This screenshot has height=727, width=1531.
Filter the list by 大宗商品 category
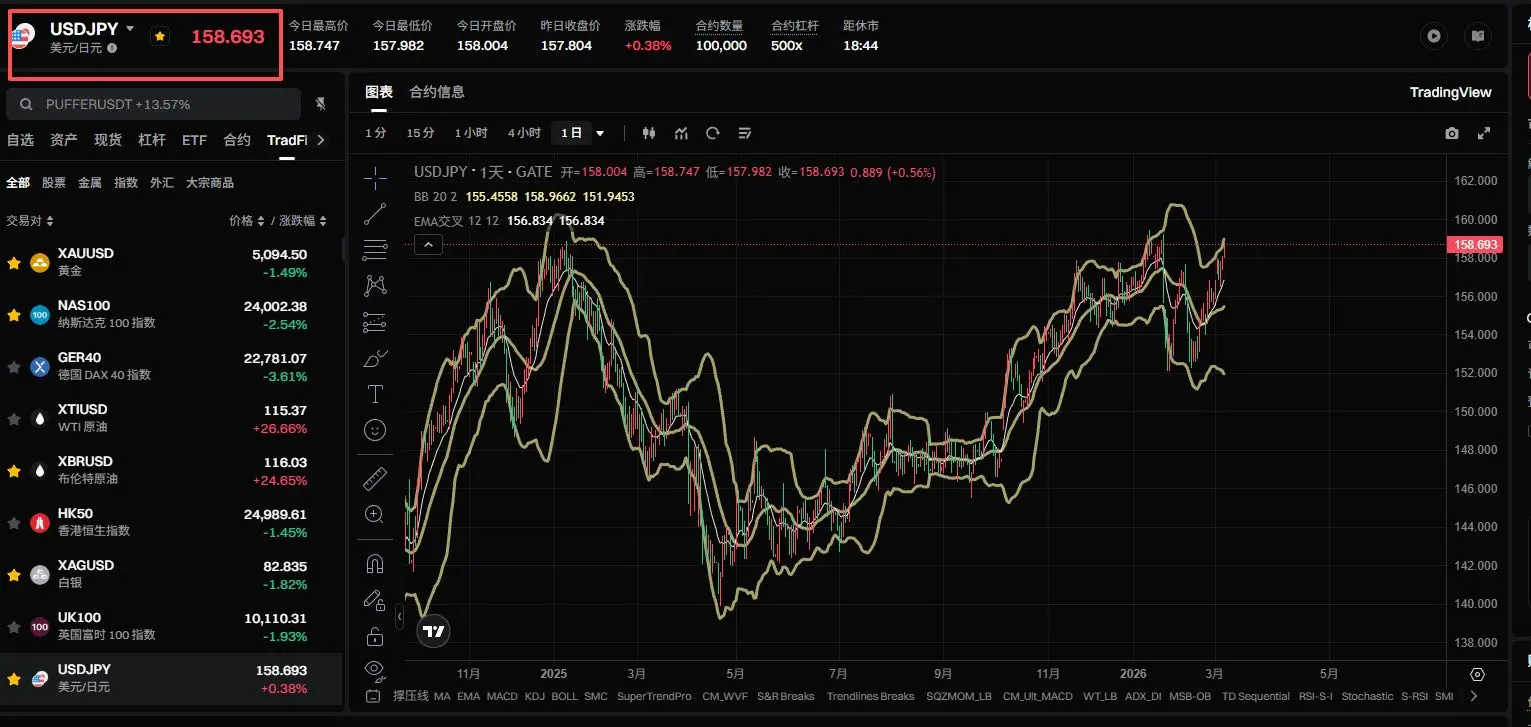click(x=210, y=183)
